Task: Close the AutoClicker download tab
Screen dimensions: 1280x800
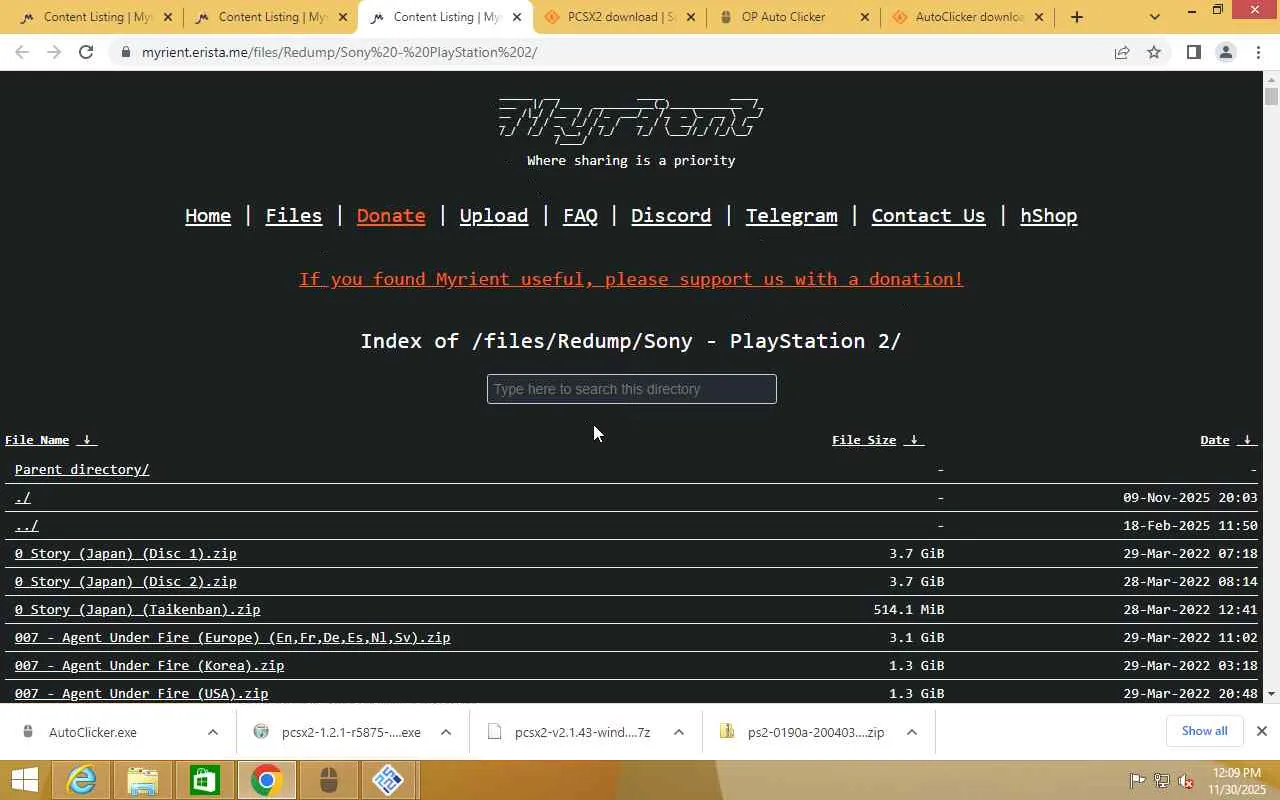Action: coord(1039,17)
